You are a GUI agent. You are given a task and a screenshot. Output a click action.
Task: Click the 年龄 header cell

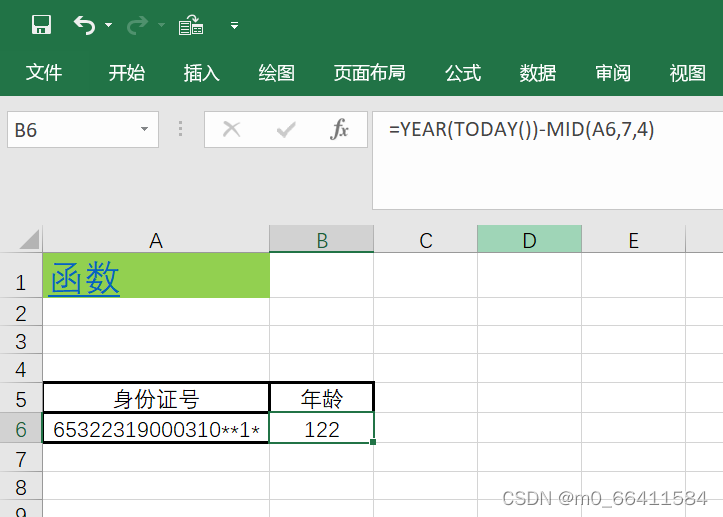(322, 398)
